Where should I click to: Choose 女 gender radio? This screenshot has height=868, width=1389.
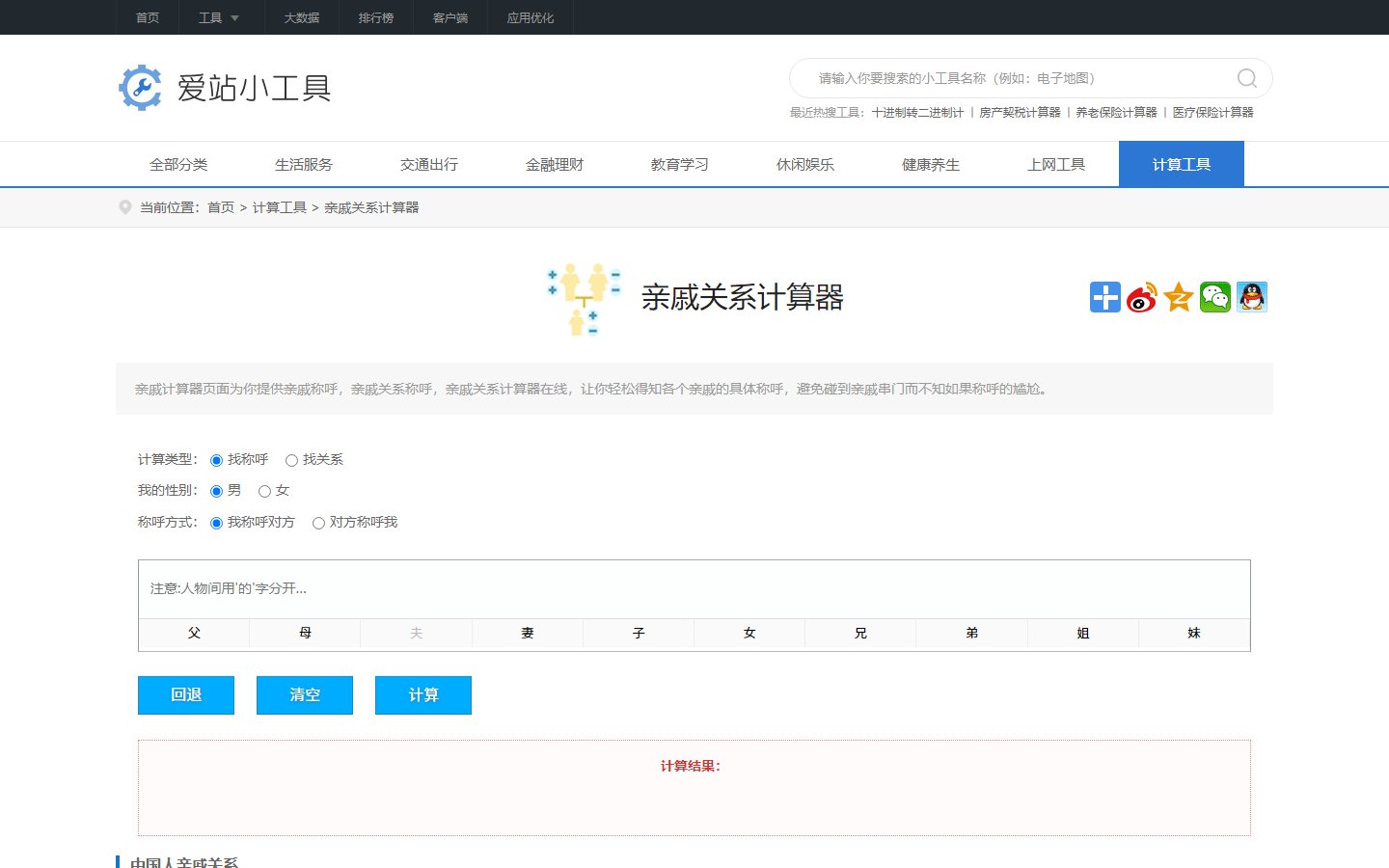click(264, 492)
